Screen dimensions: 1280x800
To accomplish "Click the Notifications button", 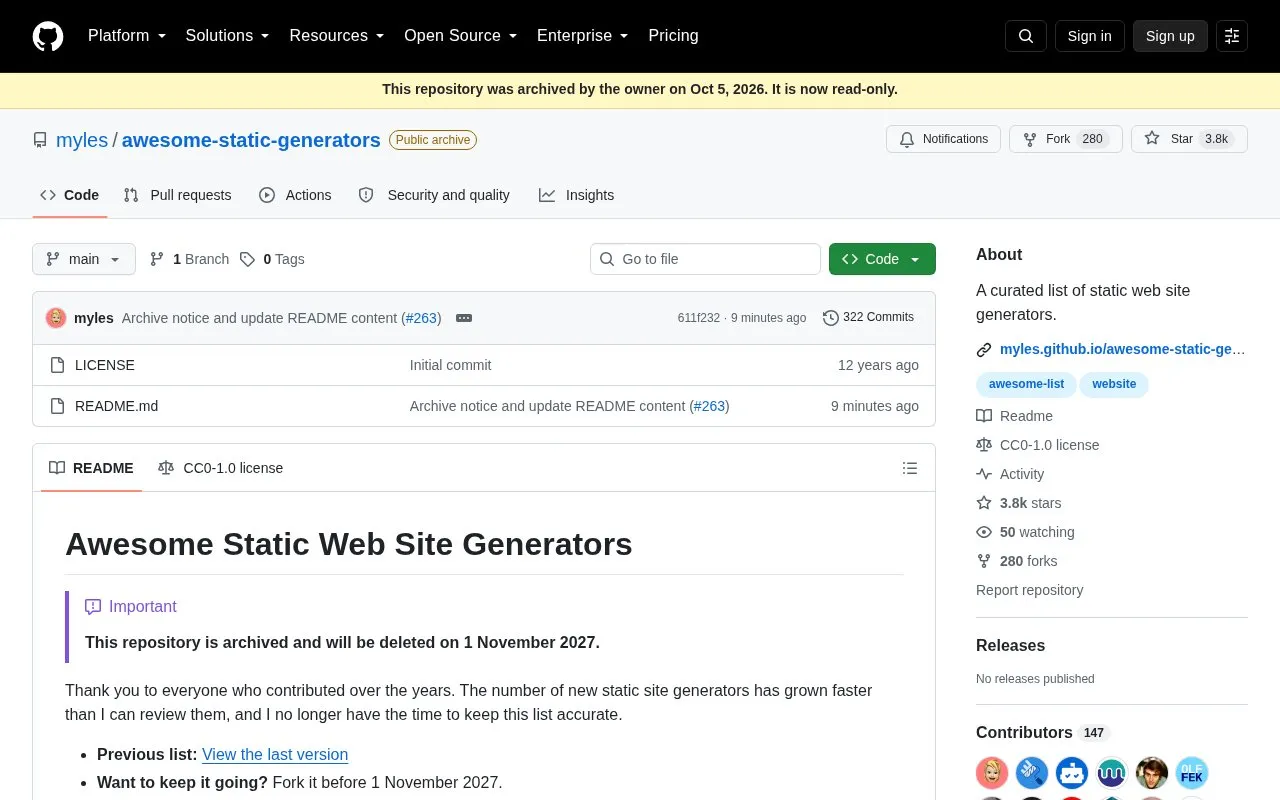I will [944, 139].
